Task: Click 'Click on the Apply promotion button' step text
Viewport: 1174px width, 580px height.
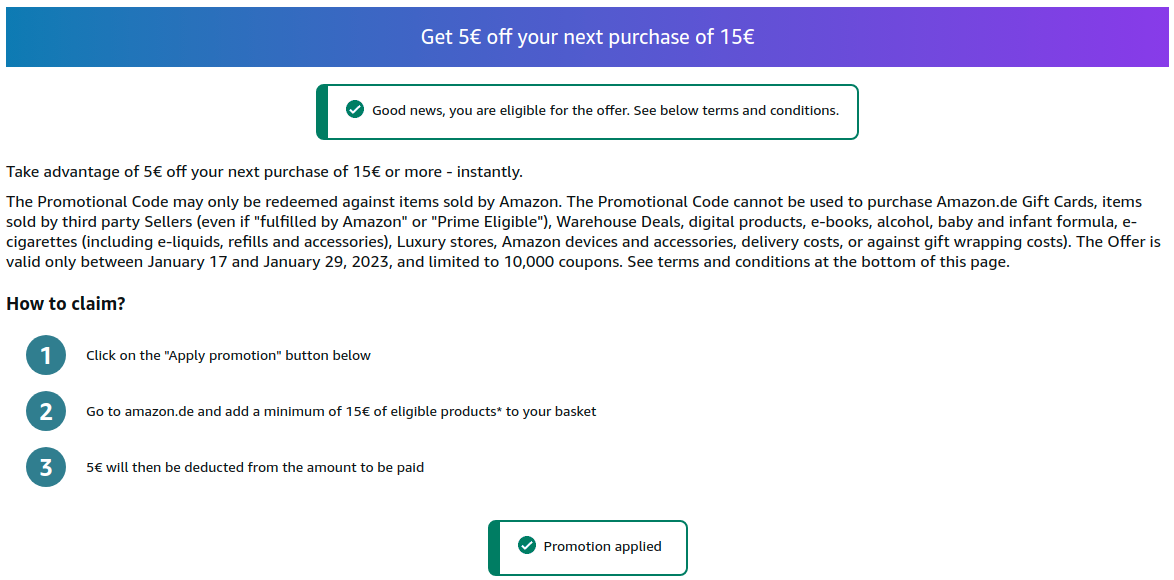Action: (x=228, y=355)
